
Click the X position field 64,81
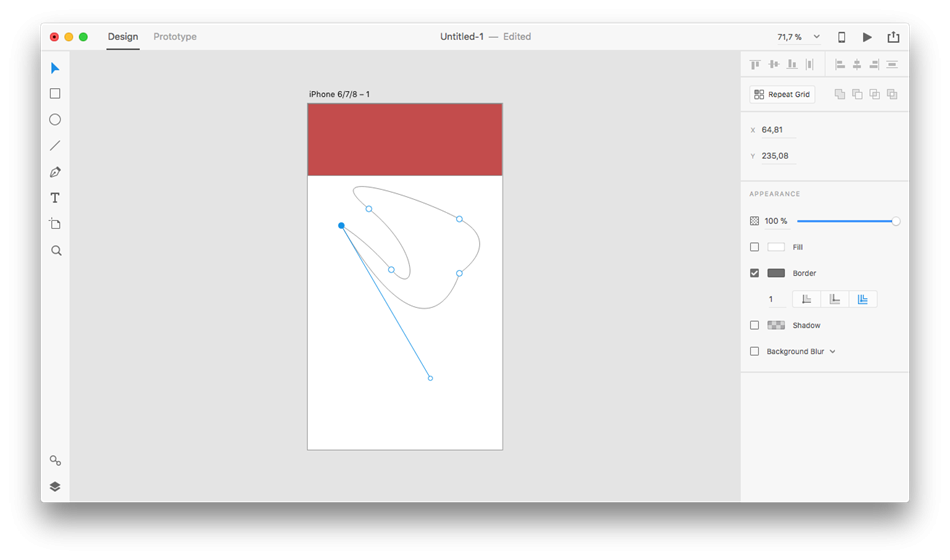pyautogui.click(x=778, y=130)
